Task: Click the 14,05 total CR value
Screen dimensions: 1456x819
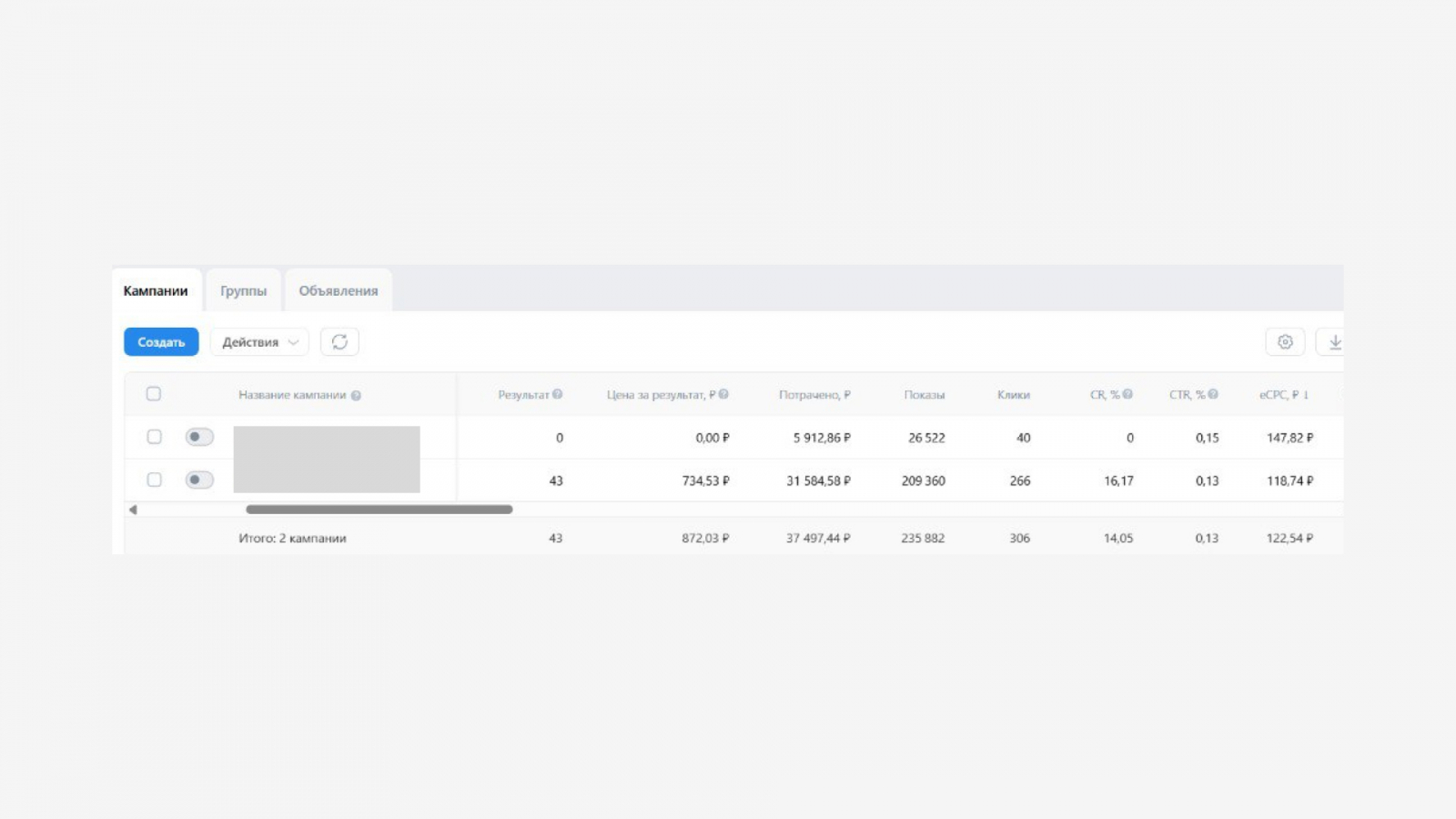Action: coord(1118,538)
